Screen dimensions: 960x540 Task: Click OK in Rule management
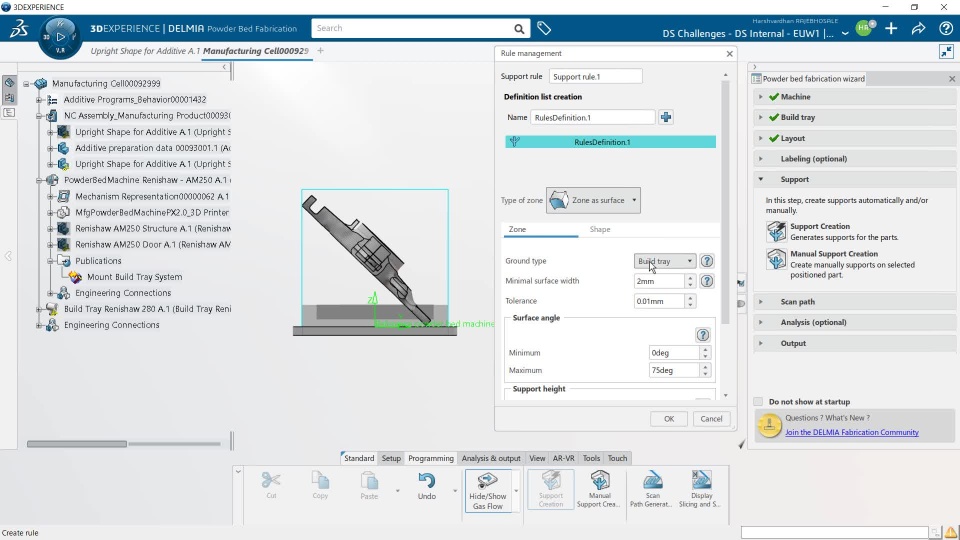coord(669,419)
